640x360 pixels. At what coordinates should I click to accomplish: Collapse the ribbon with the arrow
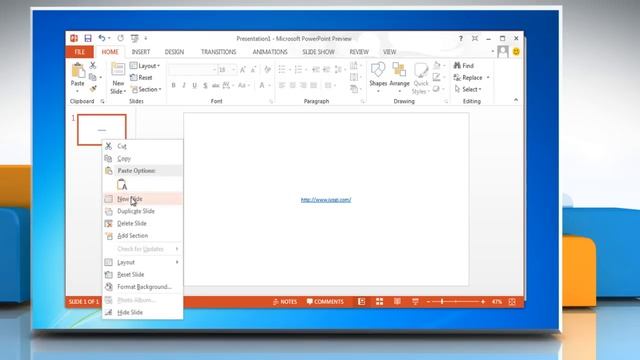click(516, 100)
